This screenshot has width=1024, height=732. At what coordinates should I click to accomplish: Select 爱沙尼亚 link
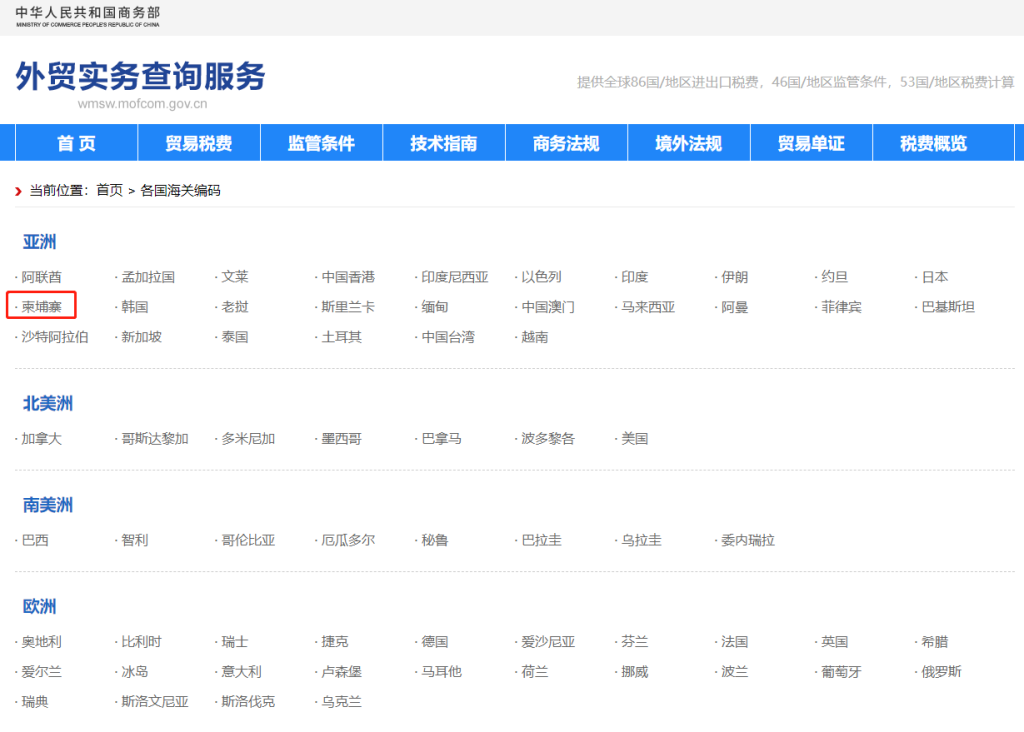pyautogui.click(x=548, y=642)
